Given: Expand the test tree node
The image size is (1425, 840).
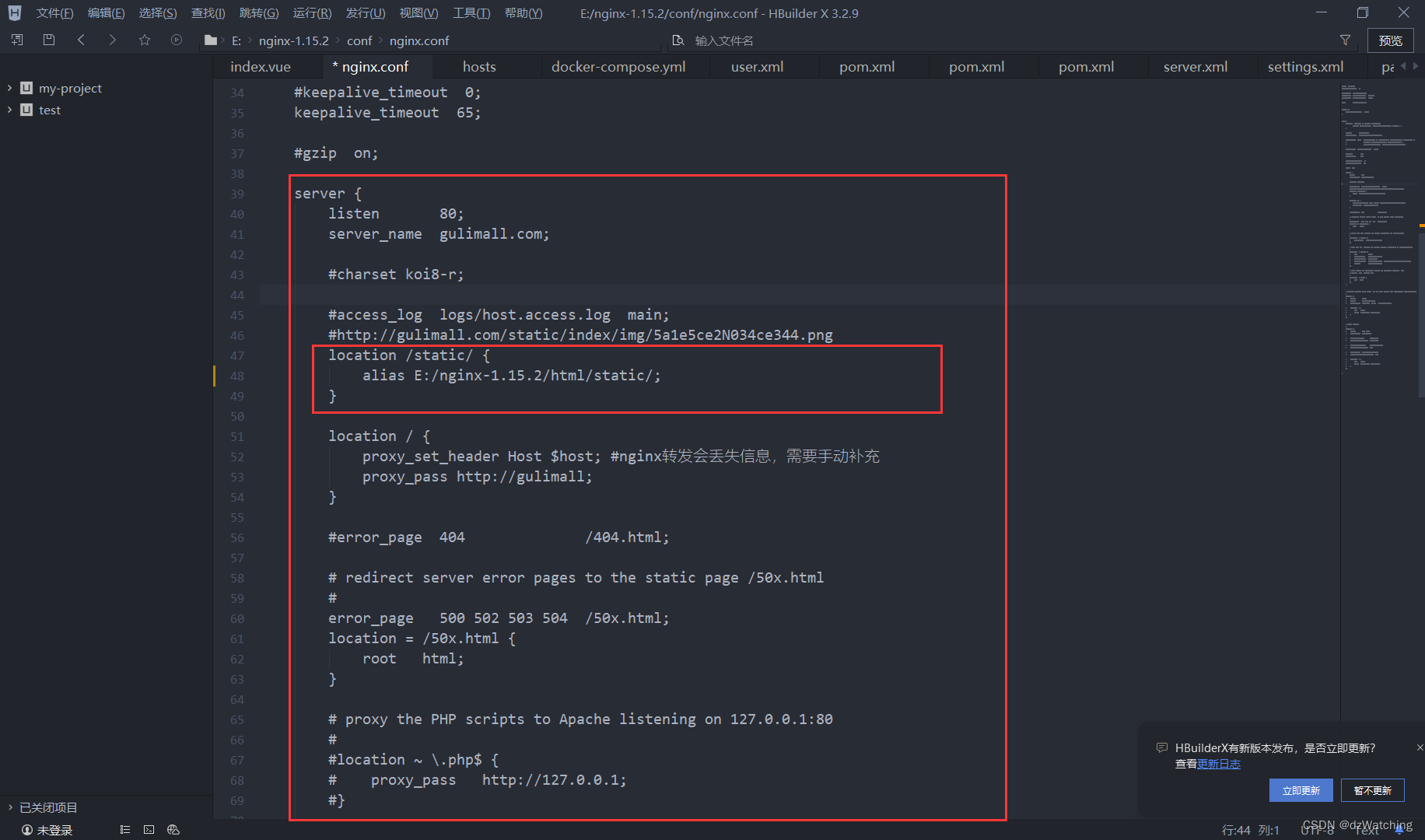Looking at the screenshot, I should (x=9, y=110).
